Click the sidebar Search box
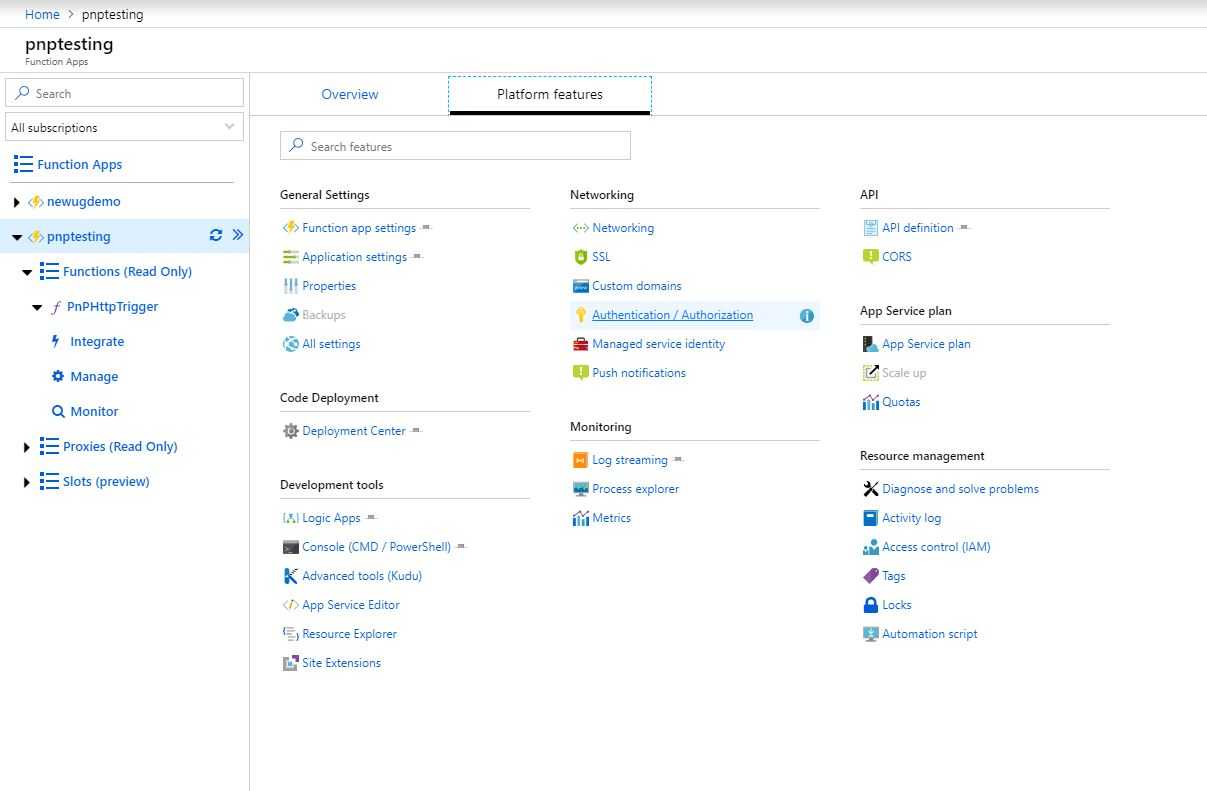 click(x=124, y=93)
